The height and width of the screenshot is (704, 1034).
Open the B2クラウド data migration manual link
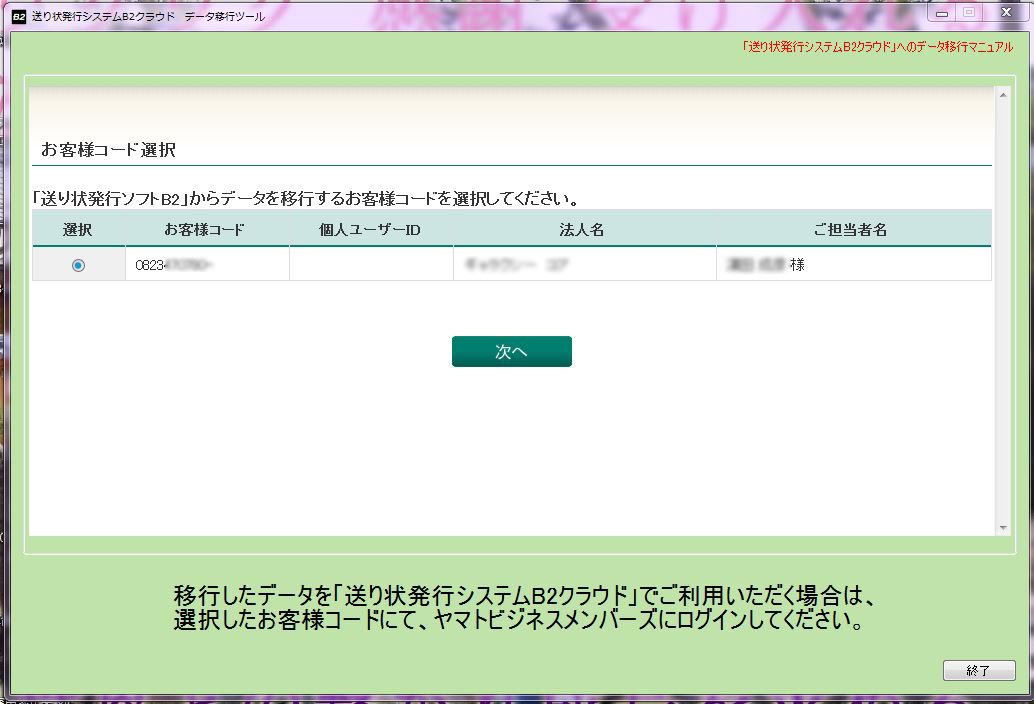pos(877,47)
